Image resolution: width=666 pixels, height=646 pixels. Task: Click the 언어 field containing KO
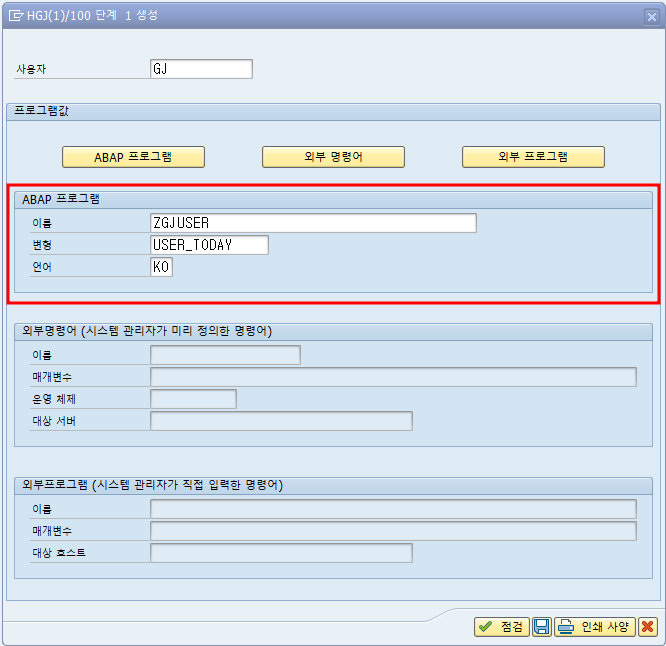pos(161,267)
